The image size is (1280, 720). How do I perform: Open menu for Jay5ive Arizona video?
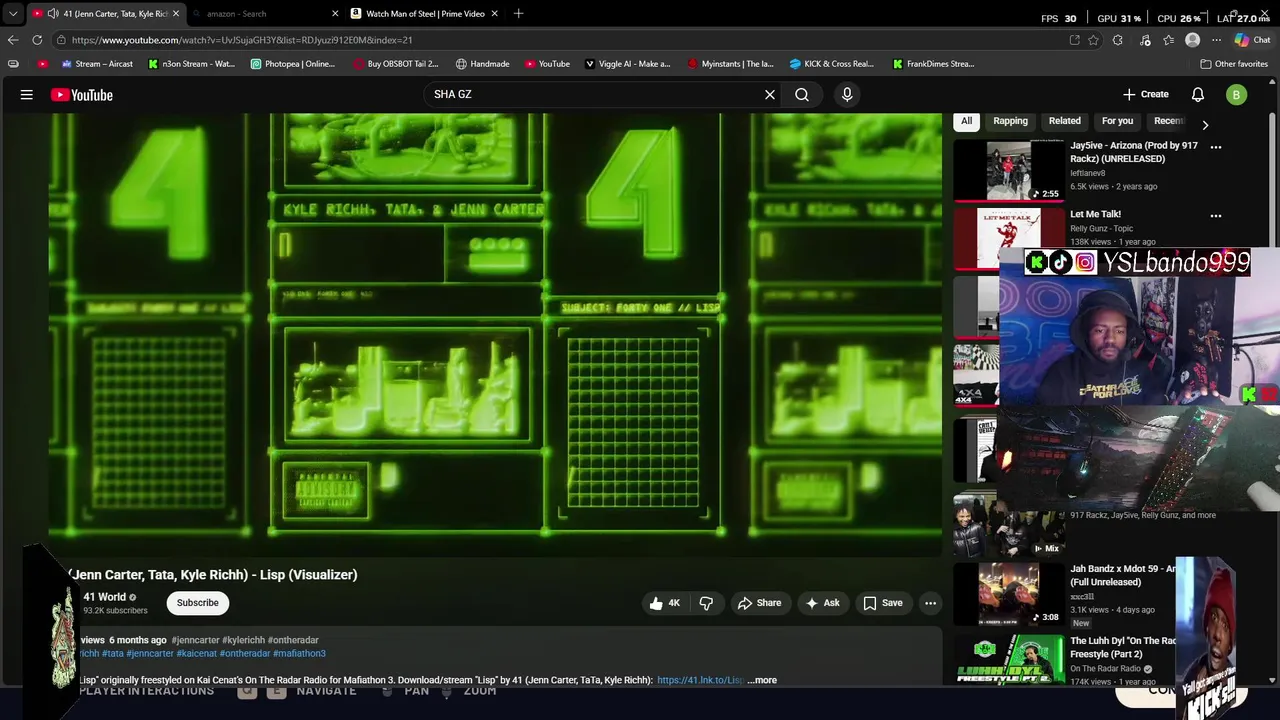point(1216,147)
